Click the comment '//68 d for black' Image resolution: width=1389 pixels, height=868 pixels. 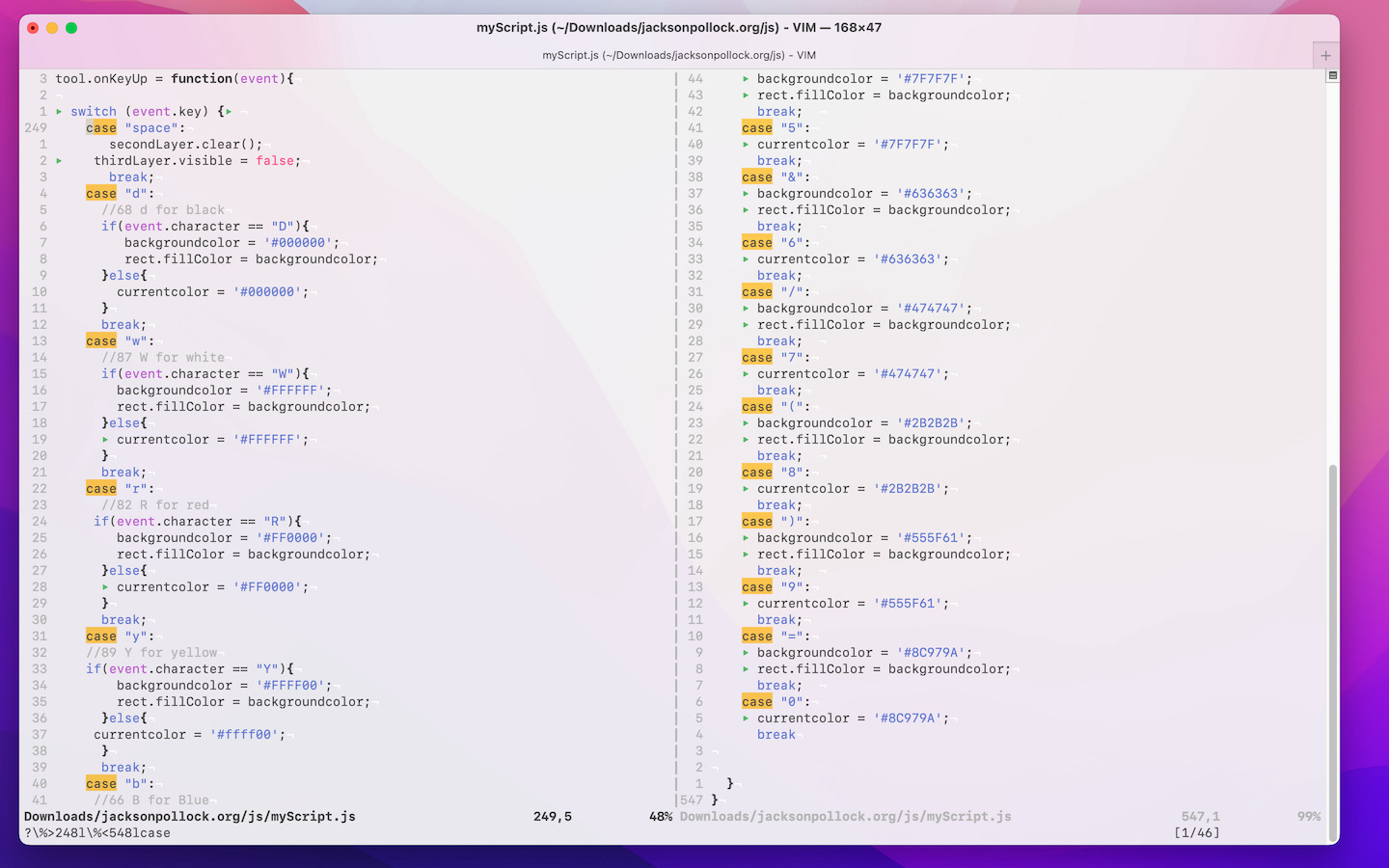tap(163, 209)
